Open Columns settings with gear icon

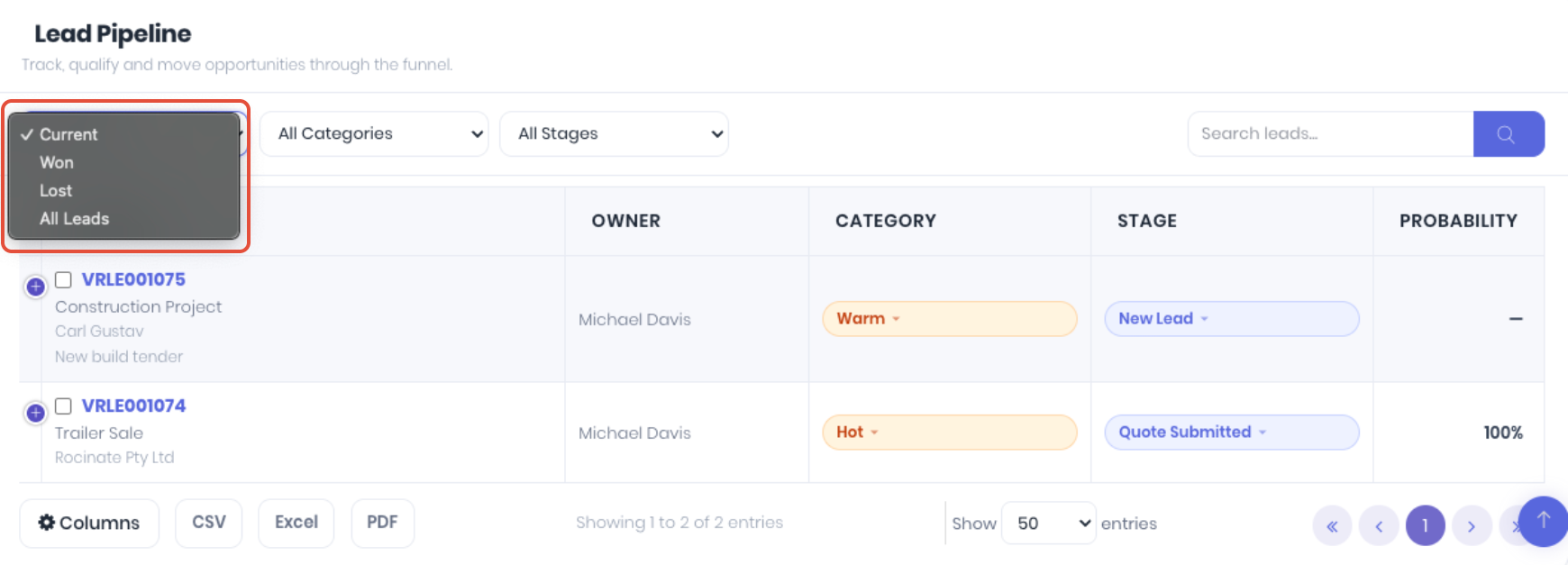click(x=89, y=523)
